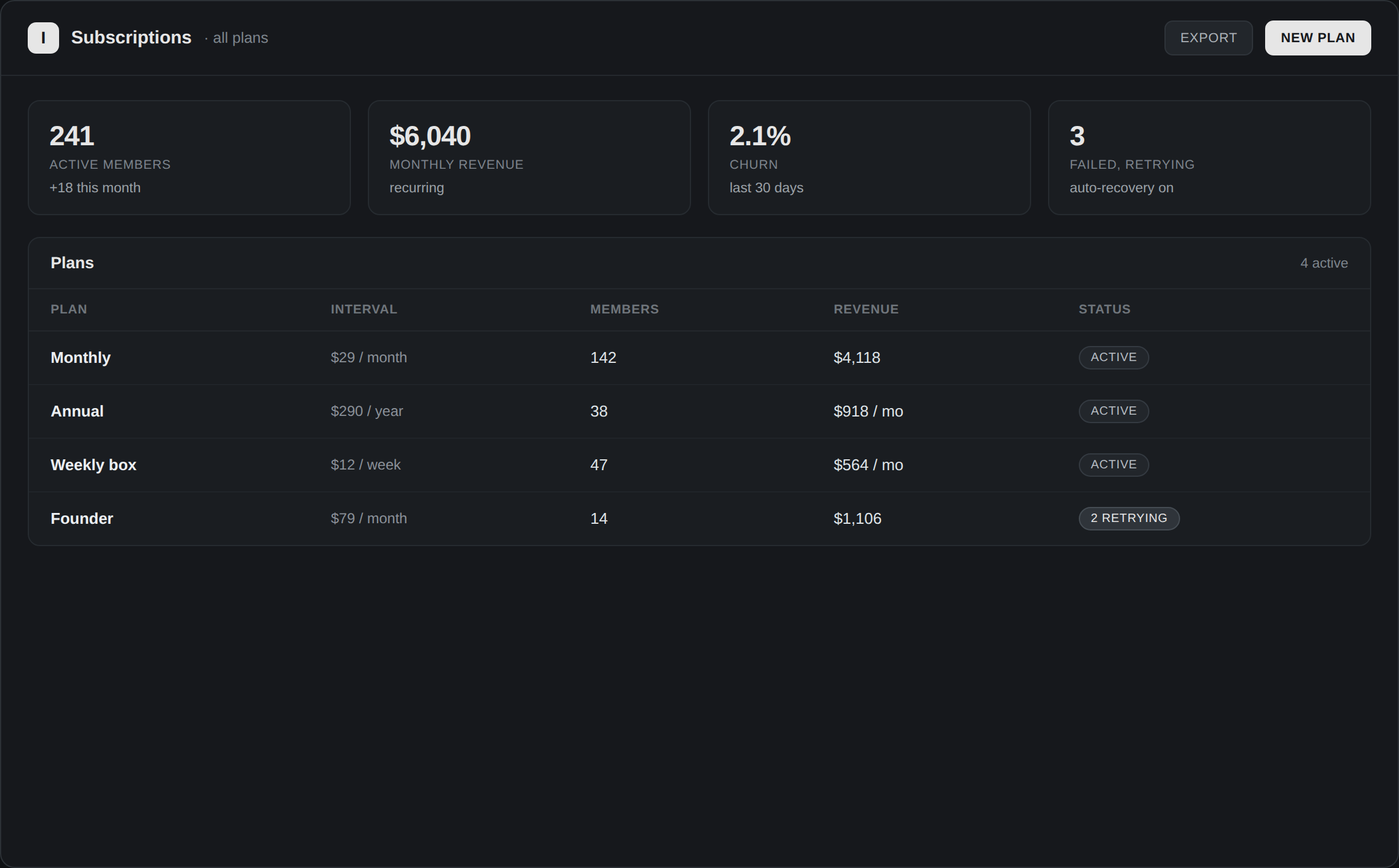Screen dimensions: 1399x868
Task: Click the 38 members cell
Action: [599, 411]
